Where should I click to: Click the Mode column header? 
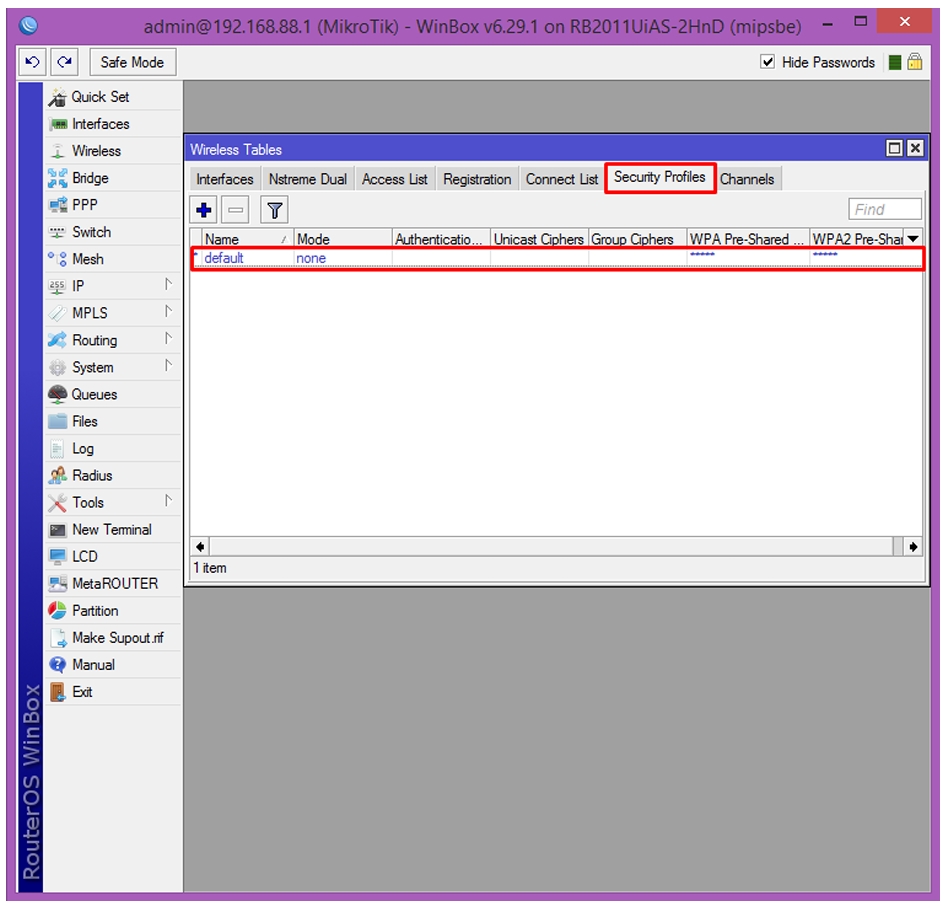(343, 239)
